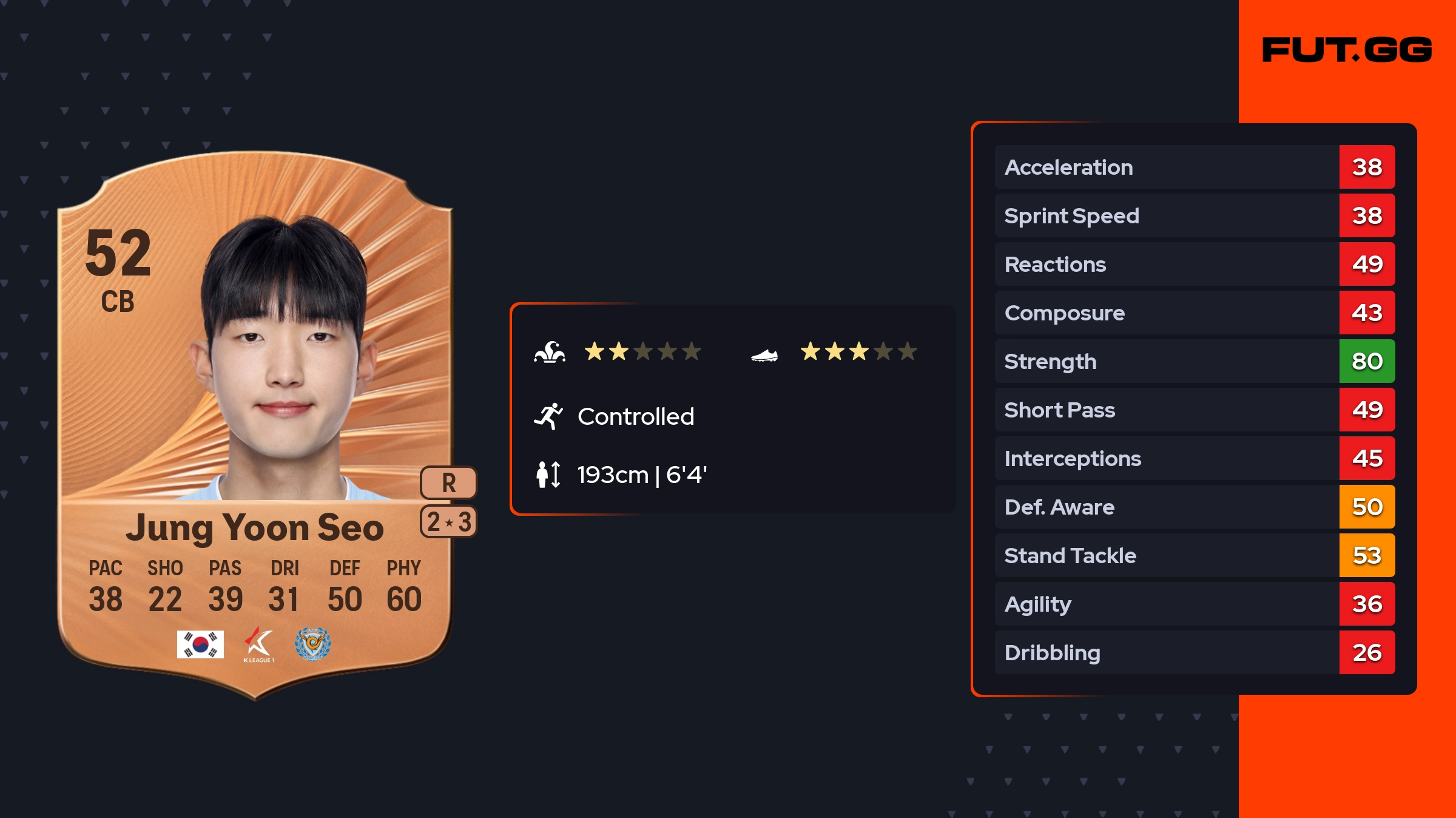This screenshot has width=1456, height=818.
Task: Click the Jung Yoon Seo name
Action: (255, 527)
